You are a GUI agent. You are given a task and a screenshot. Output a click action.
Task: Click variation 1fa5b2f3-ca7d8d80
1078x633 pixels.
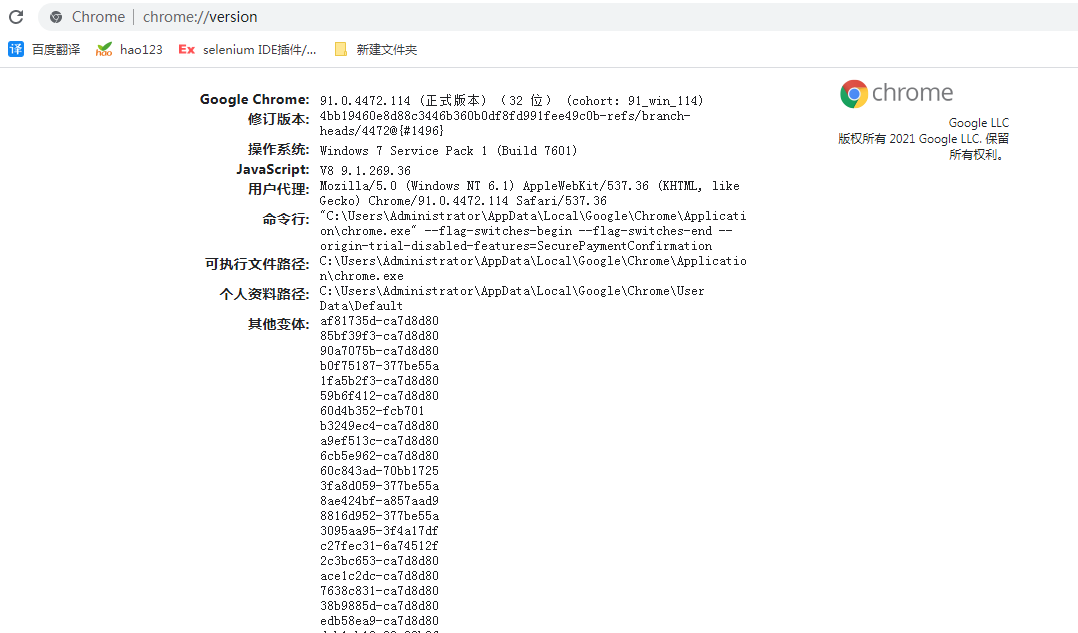pyautogui.click(x=379, y=381)
